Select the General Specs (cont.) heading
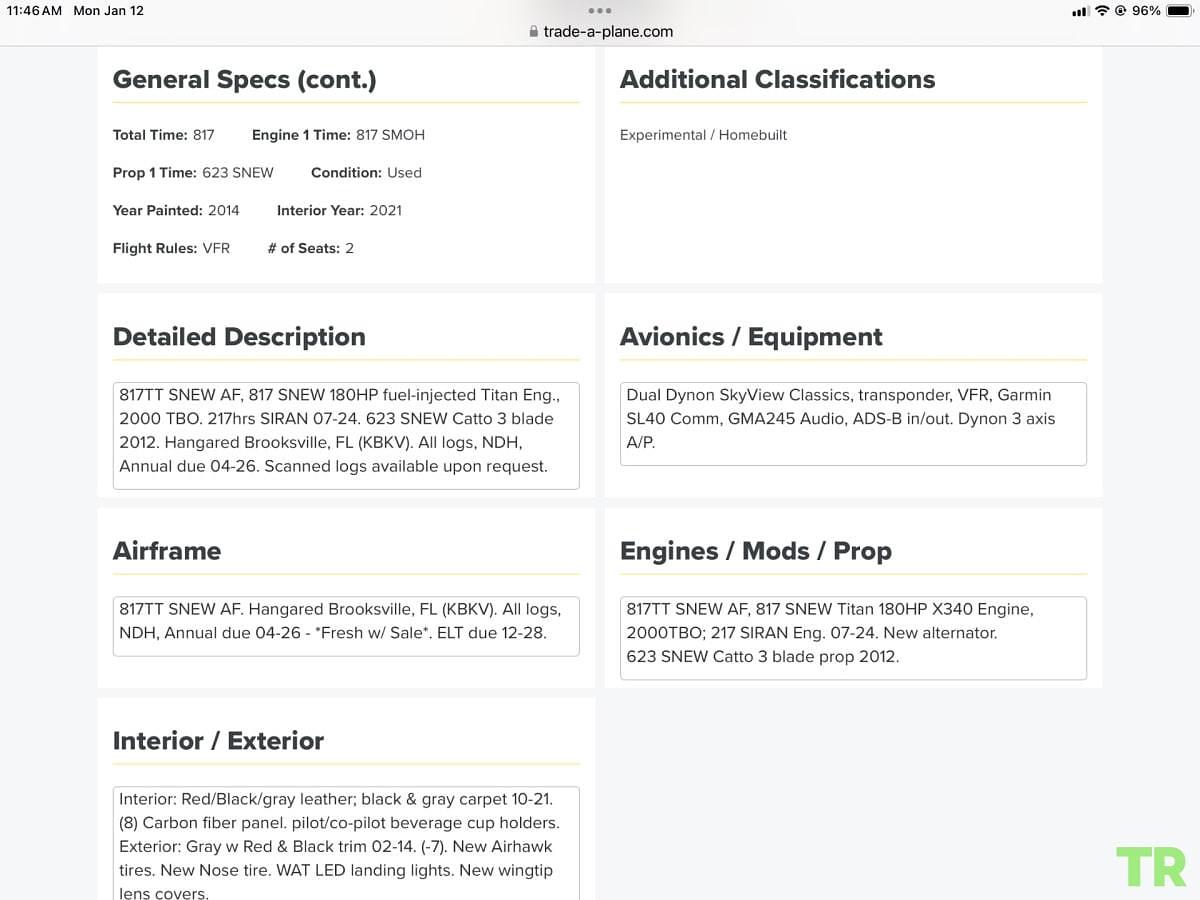1200x900 pixels. click(245, 80)
